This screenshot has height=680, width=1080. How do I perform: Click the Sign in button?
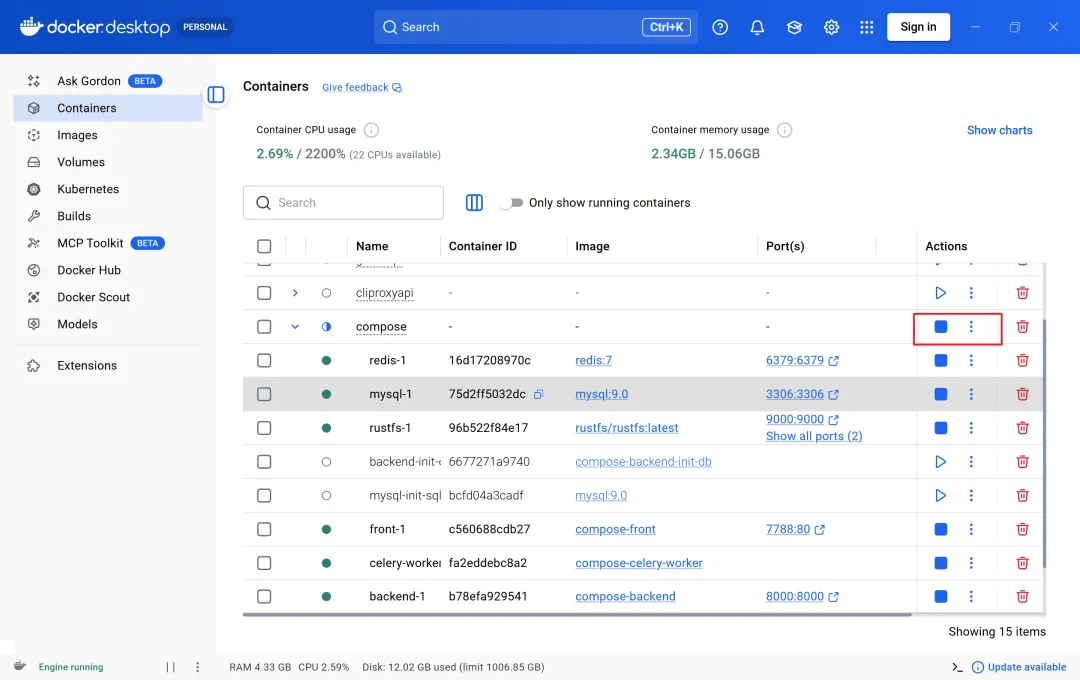pos(918,27)
